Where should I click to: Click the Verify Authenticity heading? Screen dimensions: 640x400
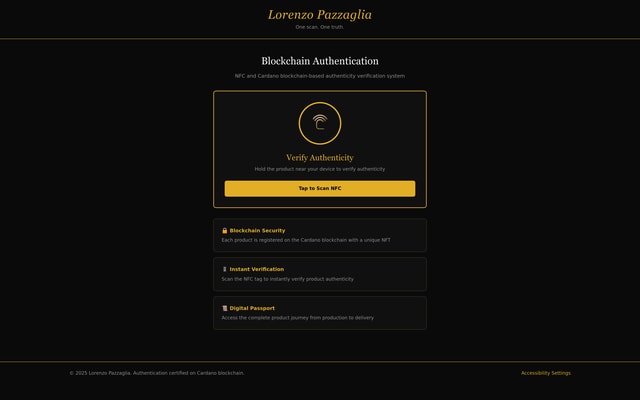click(320, 158)
